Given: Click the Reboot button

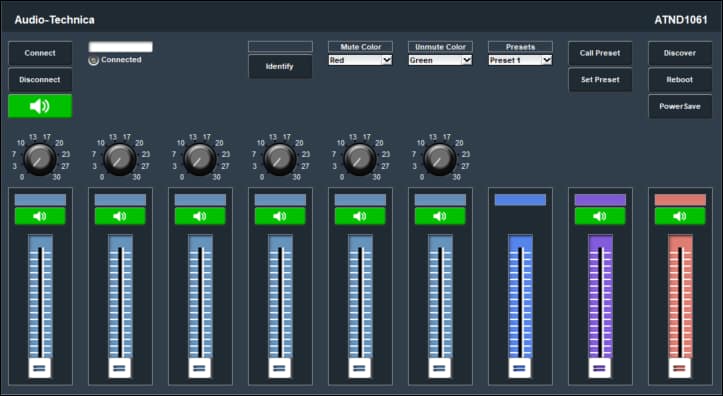Looking at the screenshot, I should coord(680,80).
